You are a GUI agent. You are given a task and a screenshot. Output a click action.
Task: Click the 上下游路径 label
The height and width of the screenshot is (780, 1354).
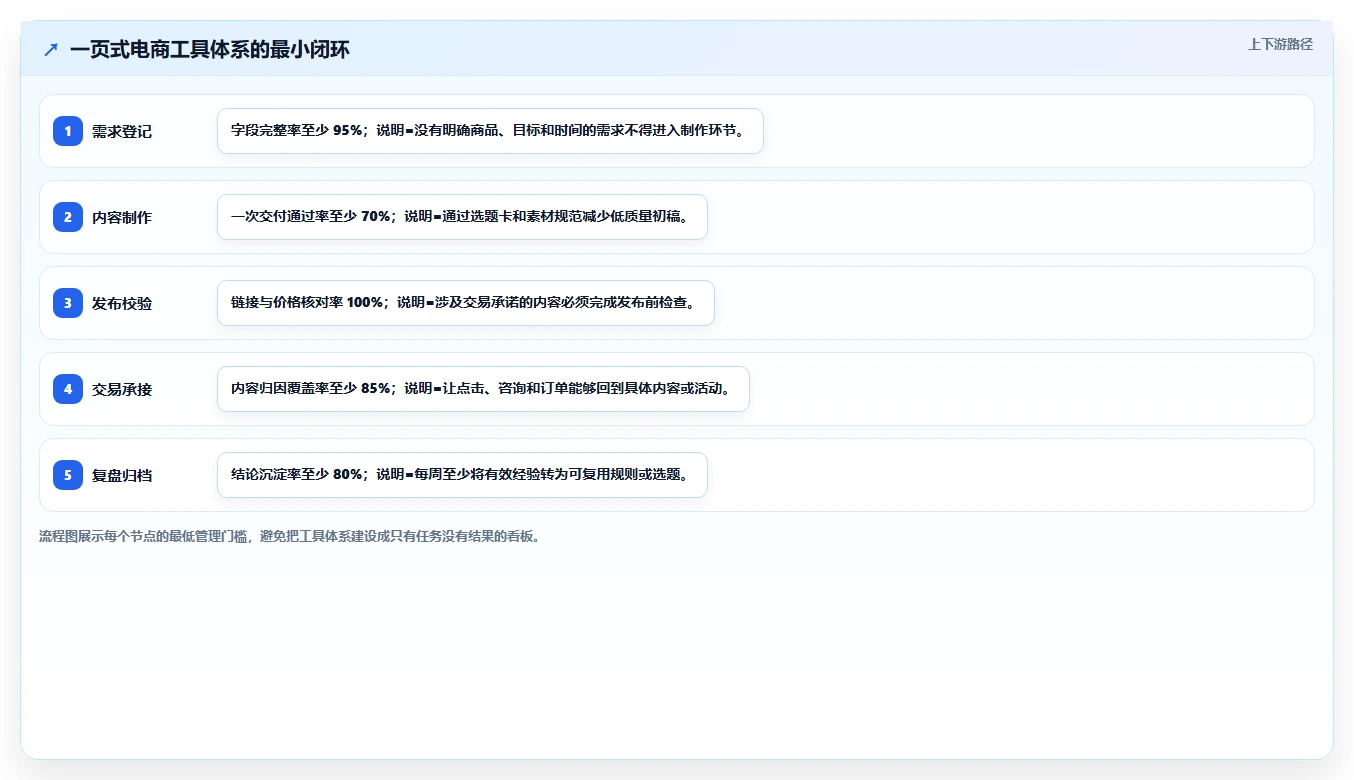pyautogui.click(x=1280, y=44)
